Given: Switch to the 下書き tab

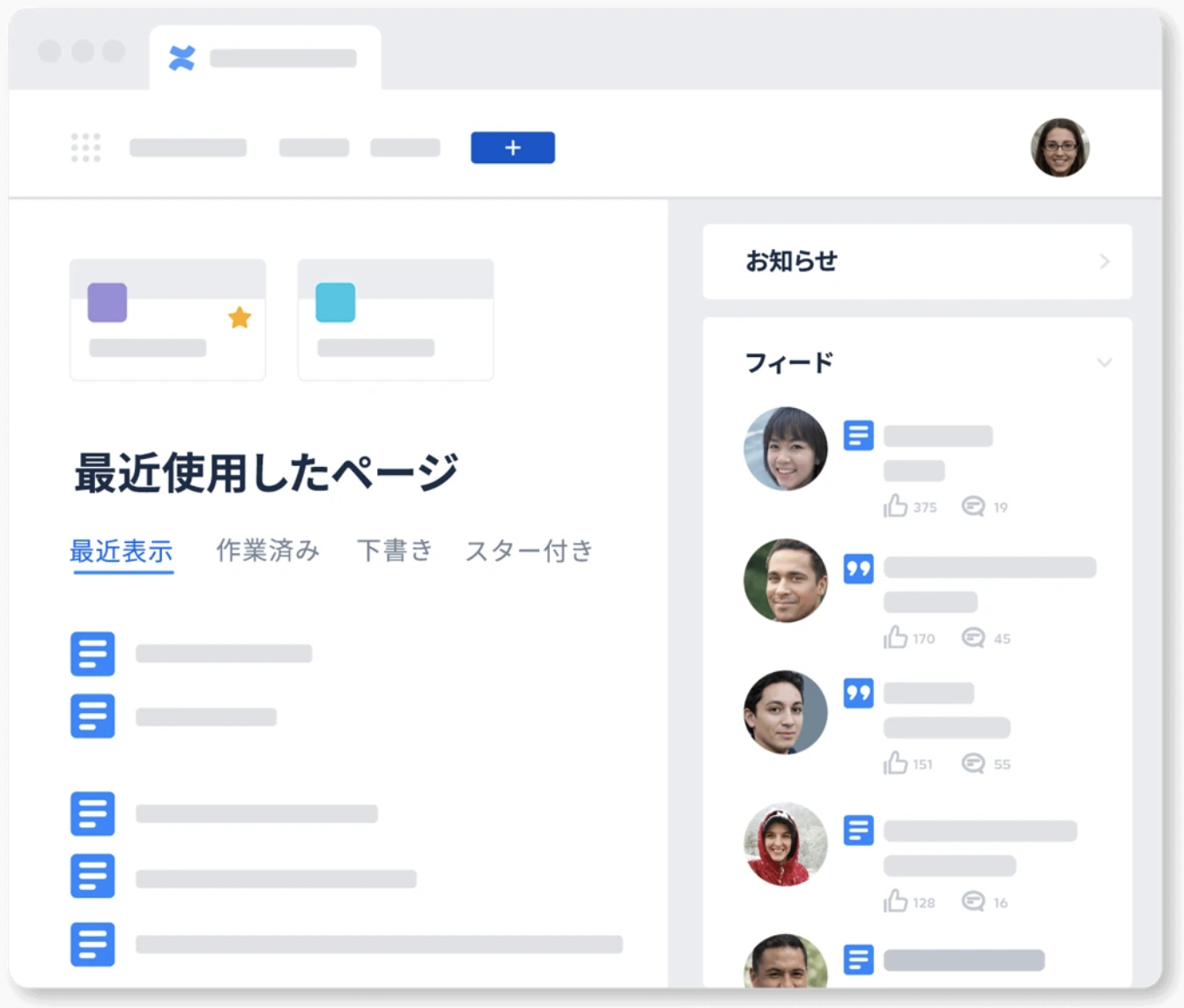Looking at the screenshot, I should coord(395,552).
